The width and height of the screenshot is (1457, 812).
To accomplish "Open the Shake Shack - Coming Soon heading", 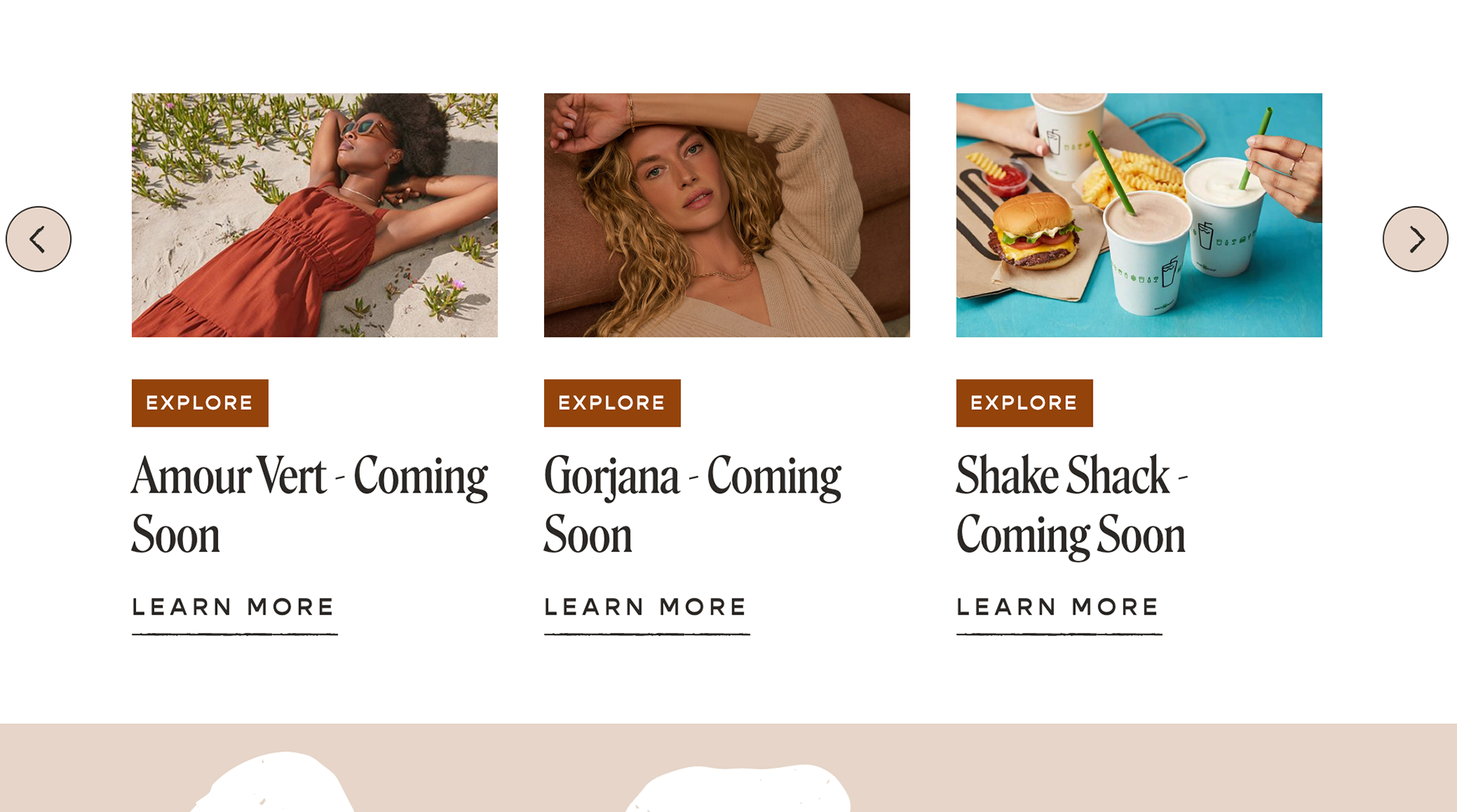I will click(1072, 505).
